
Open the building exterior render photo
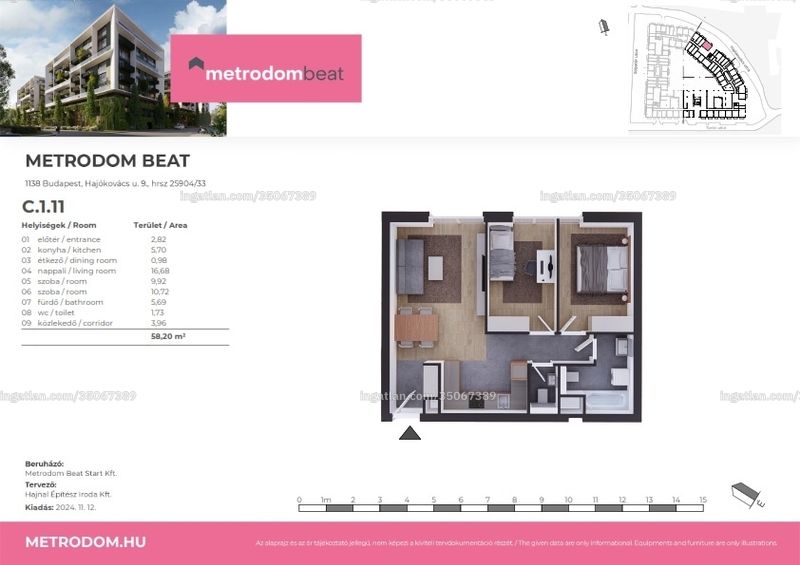coord(113,68)
